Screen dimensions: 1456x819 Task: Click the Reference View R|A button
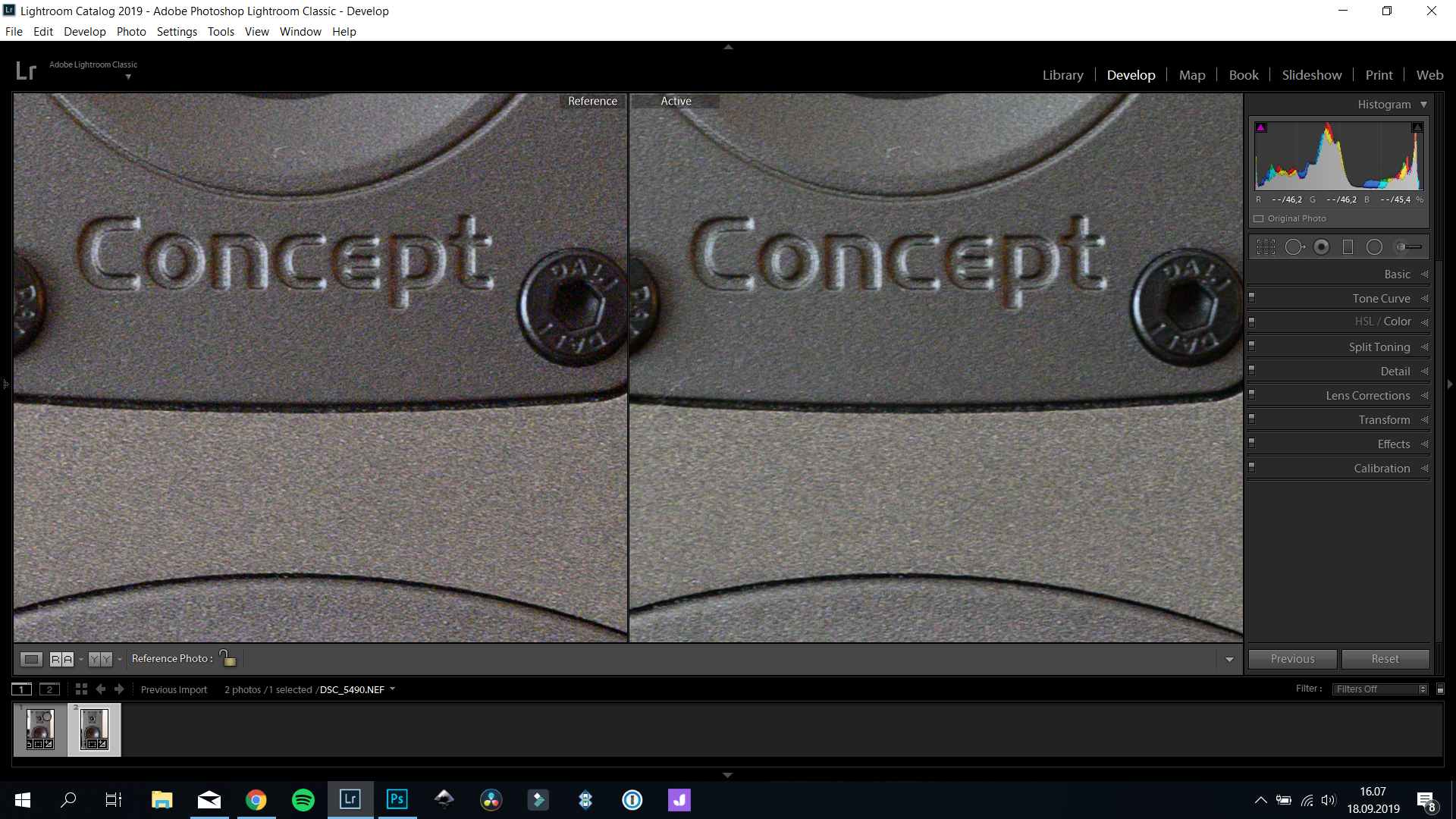[61, 659]
